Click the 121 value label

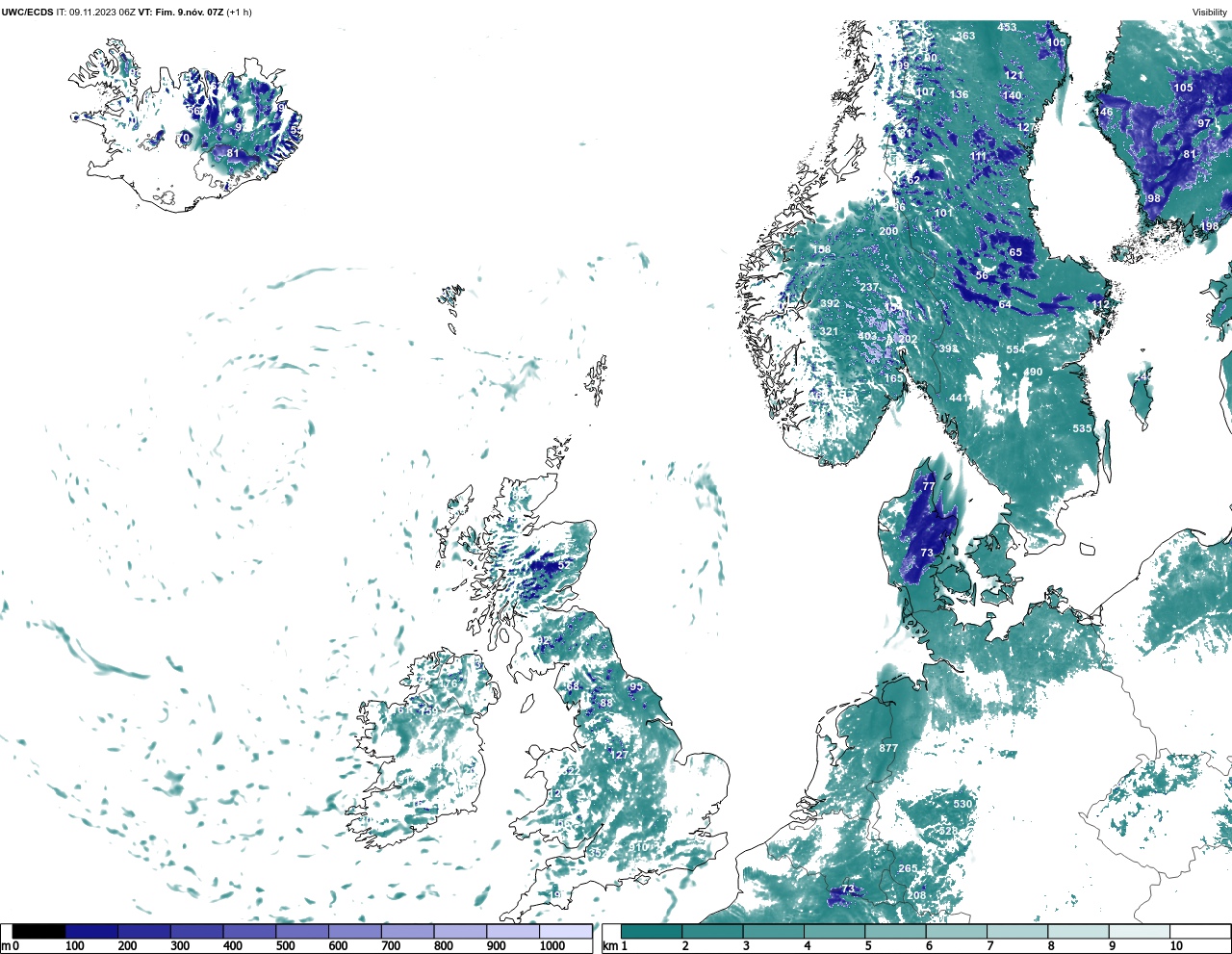coord(1014,75)
